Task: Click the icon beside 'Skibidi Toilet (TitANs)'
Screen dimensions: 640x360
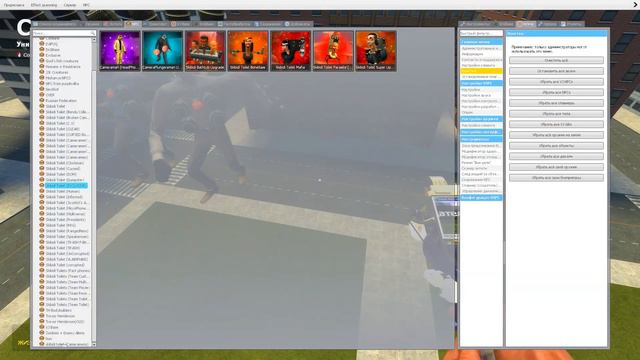Action: [x=42, y=248]
